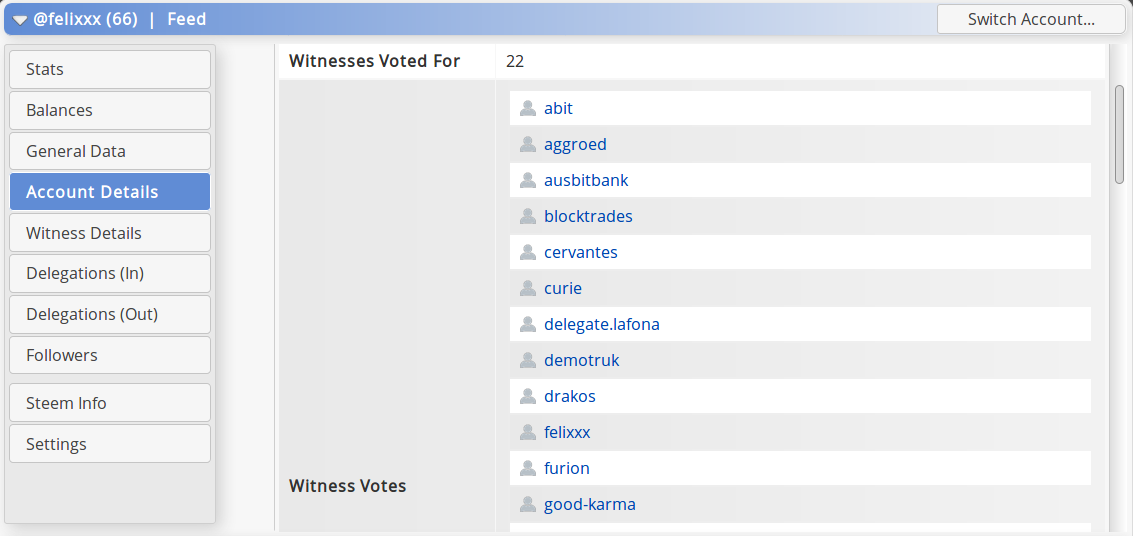Click the vertical scrollbar thumb
The width and height of the screenshot is (1133, 536).
click(1119, 134)
